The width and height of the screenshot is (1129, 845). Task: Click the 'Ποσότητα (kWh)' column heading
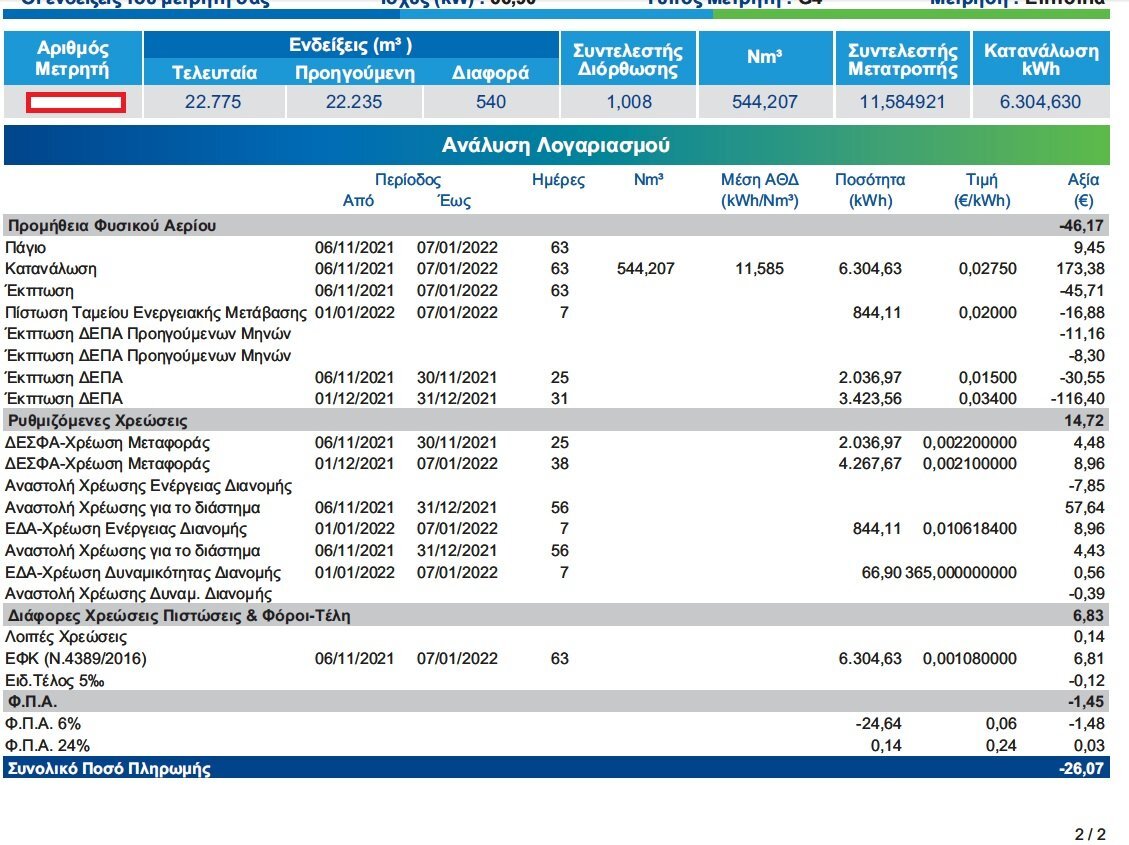(x=870, y=190)
